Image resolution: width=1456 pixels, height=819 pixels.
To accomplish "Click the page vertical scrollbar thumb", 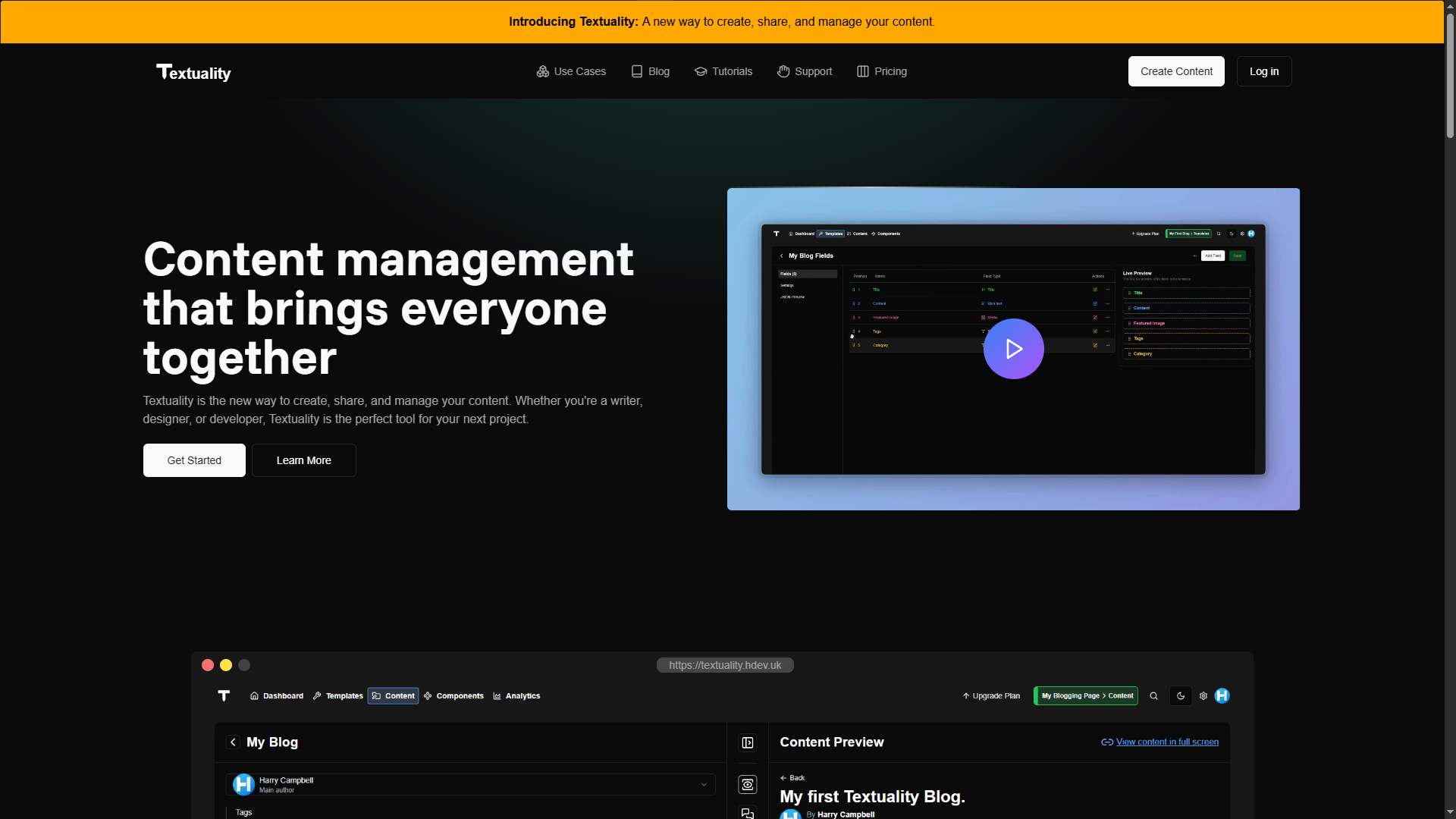I will coord(1450,74).
